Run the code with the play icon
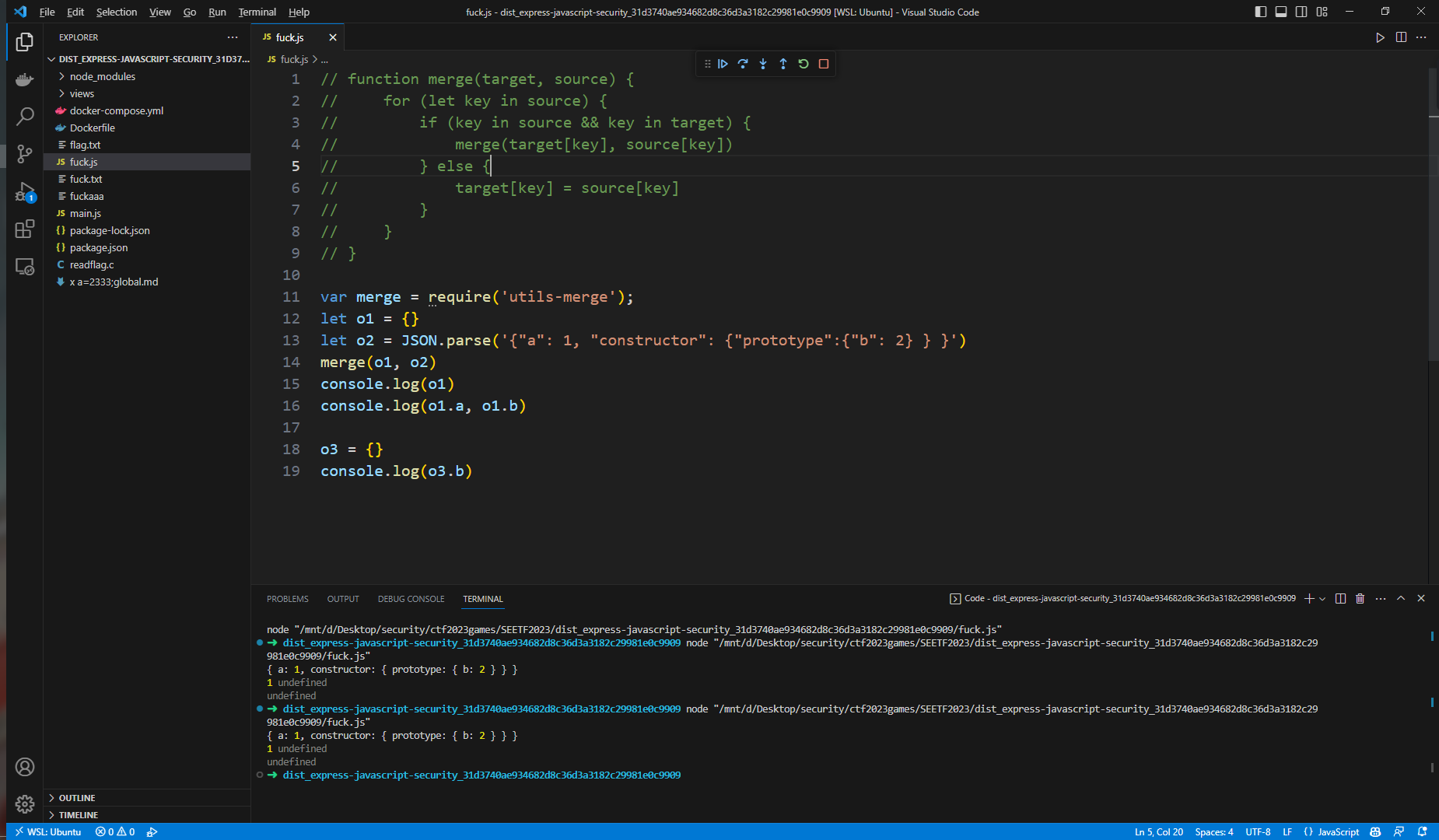The height and width of the screenshot is (840, 1439). (1380, 37)
